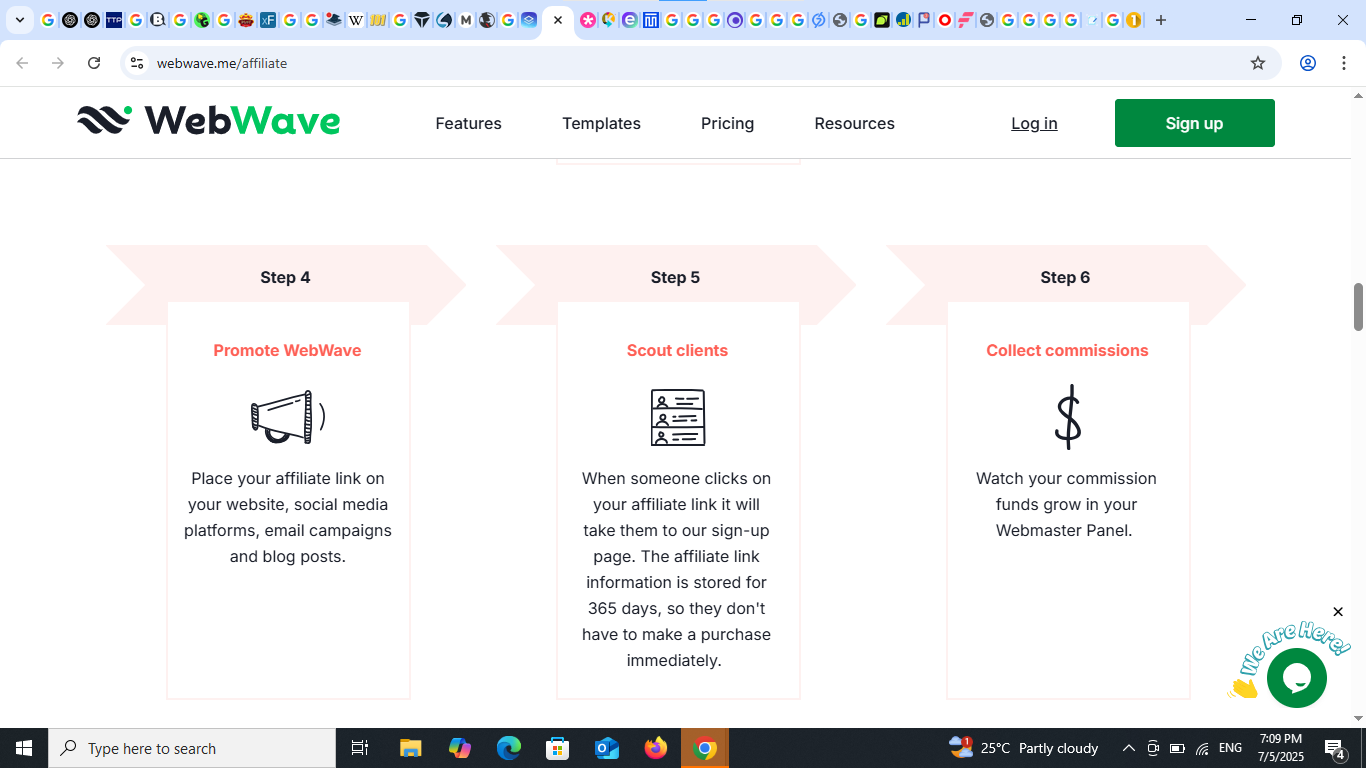Switch to the TTP tab

(114, 20)
